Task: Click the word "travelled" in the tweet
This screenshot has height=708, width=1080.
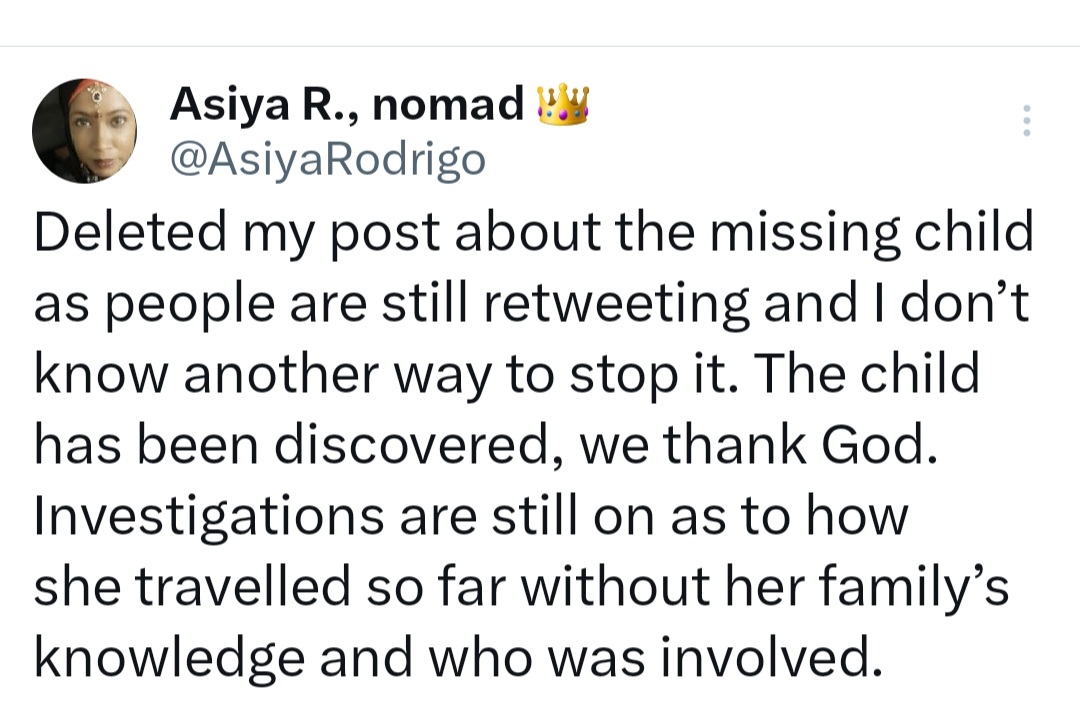Action: pos(242,587)
